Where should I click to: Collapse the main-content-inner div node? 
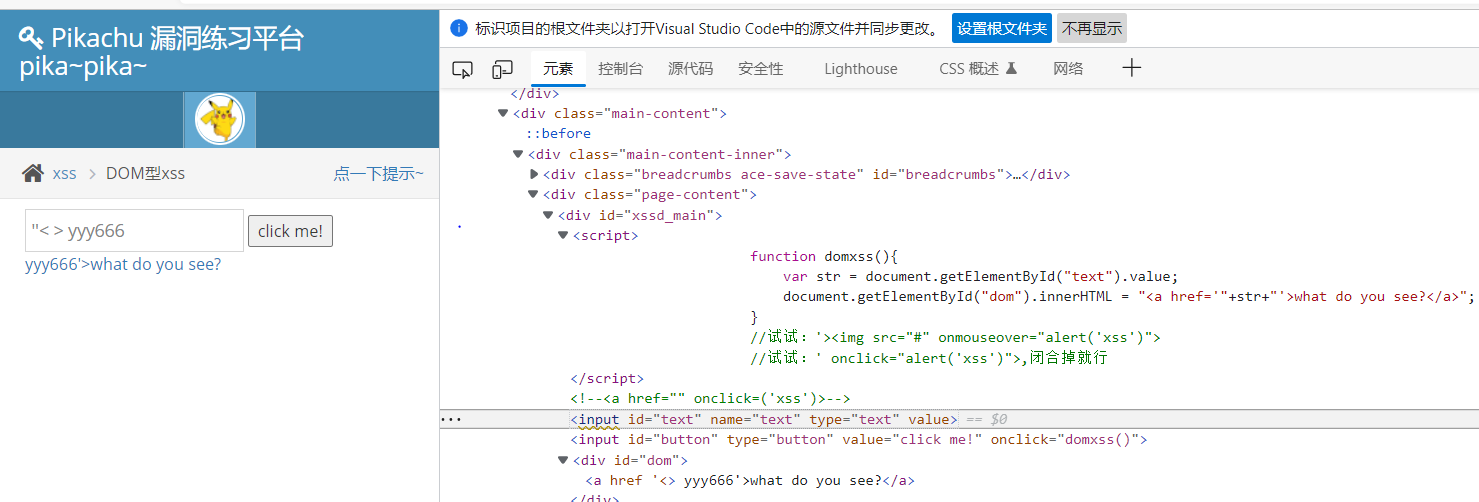tap(518, 154)
